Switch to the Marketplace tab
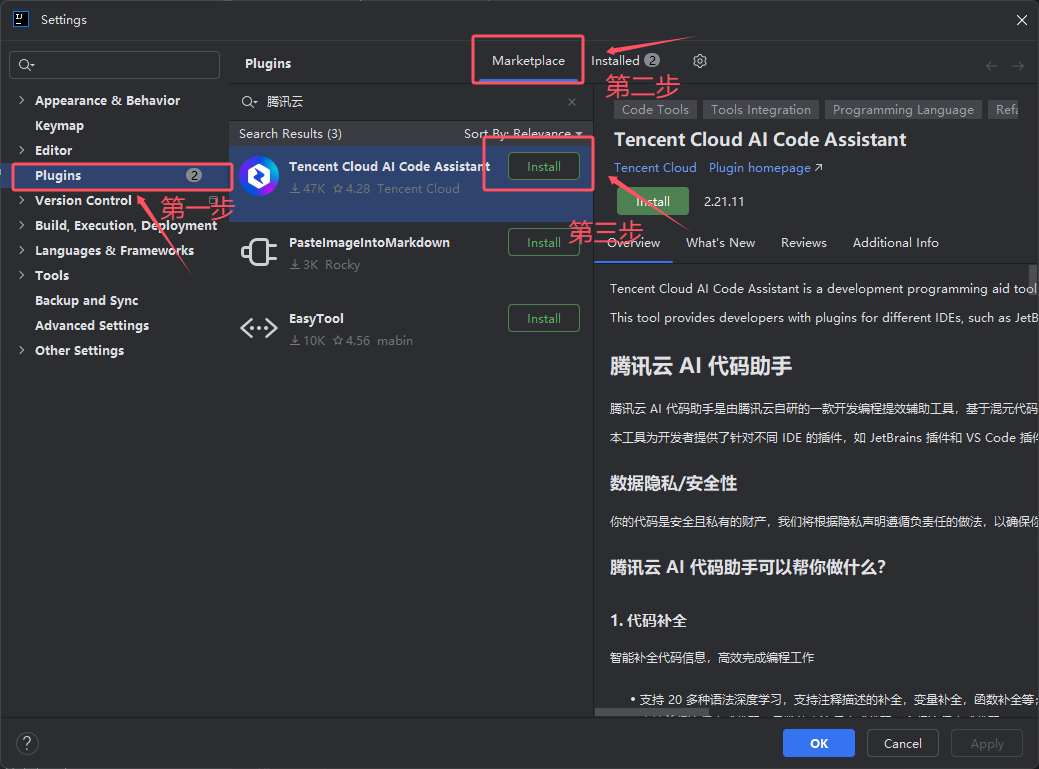 pos(528,61)
